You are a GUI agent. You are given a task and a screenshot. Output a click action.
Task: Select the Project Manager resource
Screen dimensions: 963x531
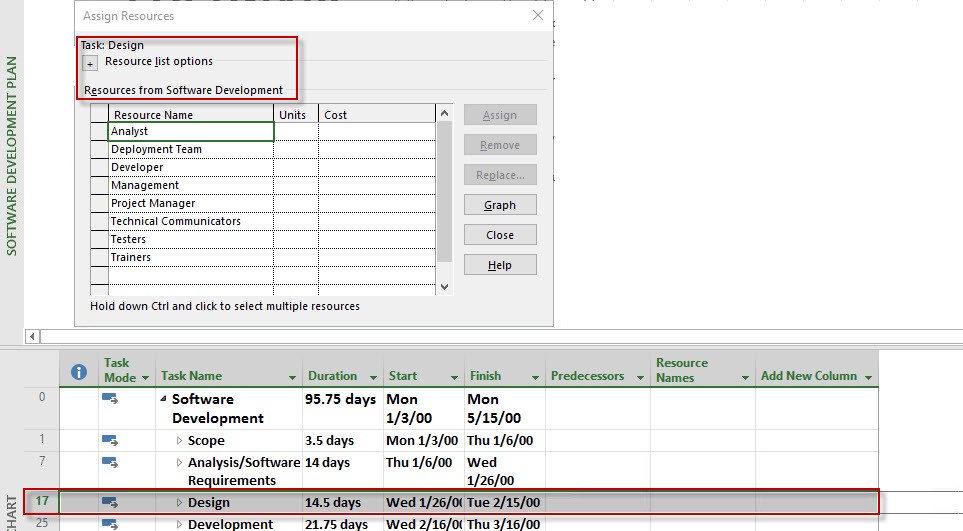191,203
